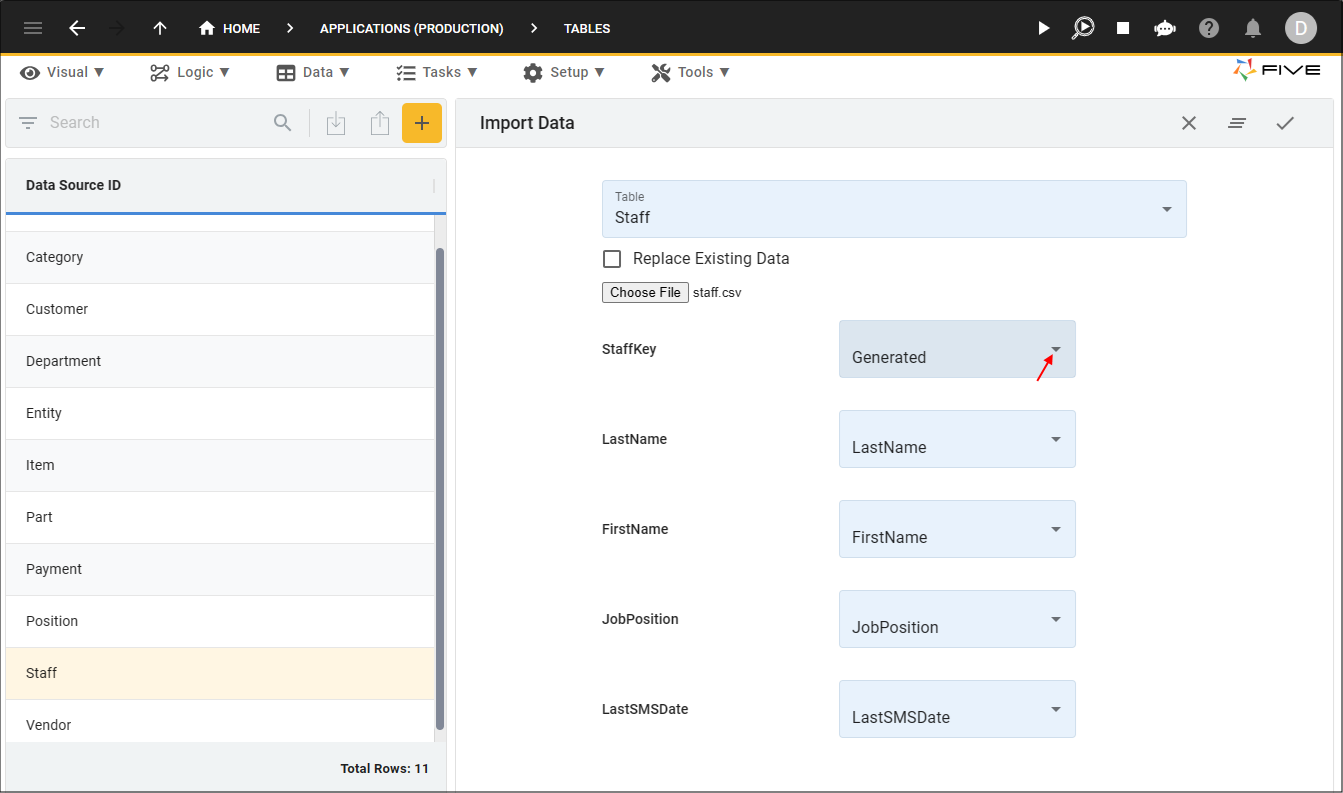
Task: Open the chatbot assistant icon
Action: pos(1165,28)
